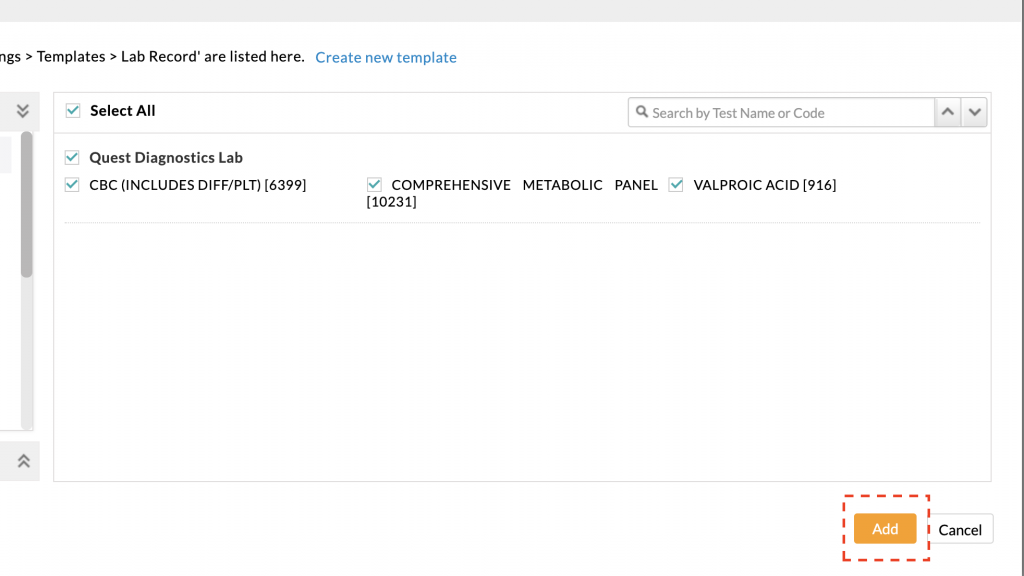The height and width of the screenshot is (576, 1024).
Task: Click the double chevron up icon
Action: (x=23, y=461)
